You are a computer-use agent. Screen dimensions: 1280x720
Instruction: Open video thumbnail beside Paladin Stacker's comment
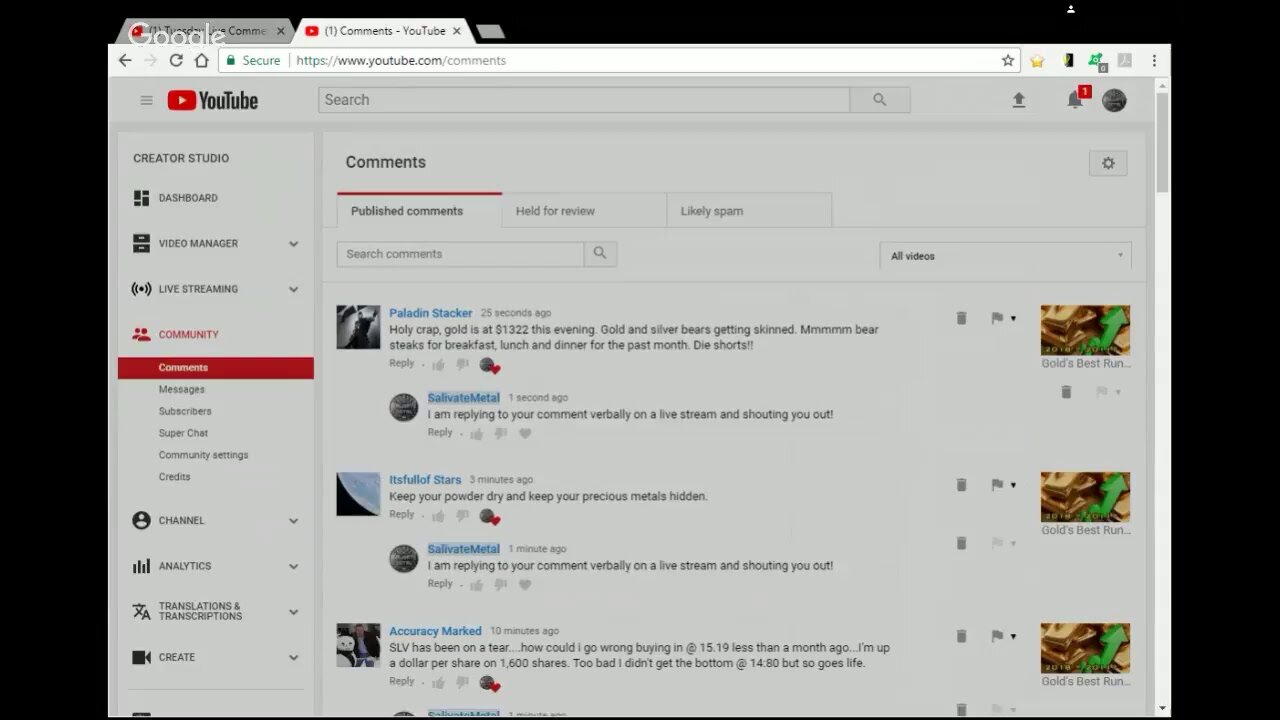click(1085, 330)
